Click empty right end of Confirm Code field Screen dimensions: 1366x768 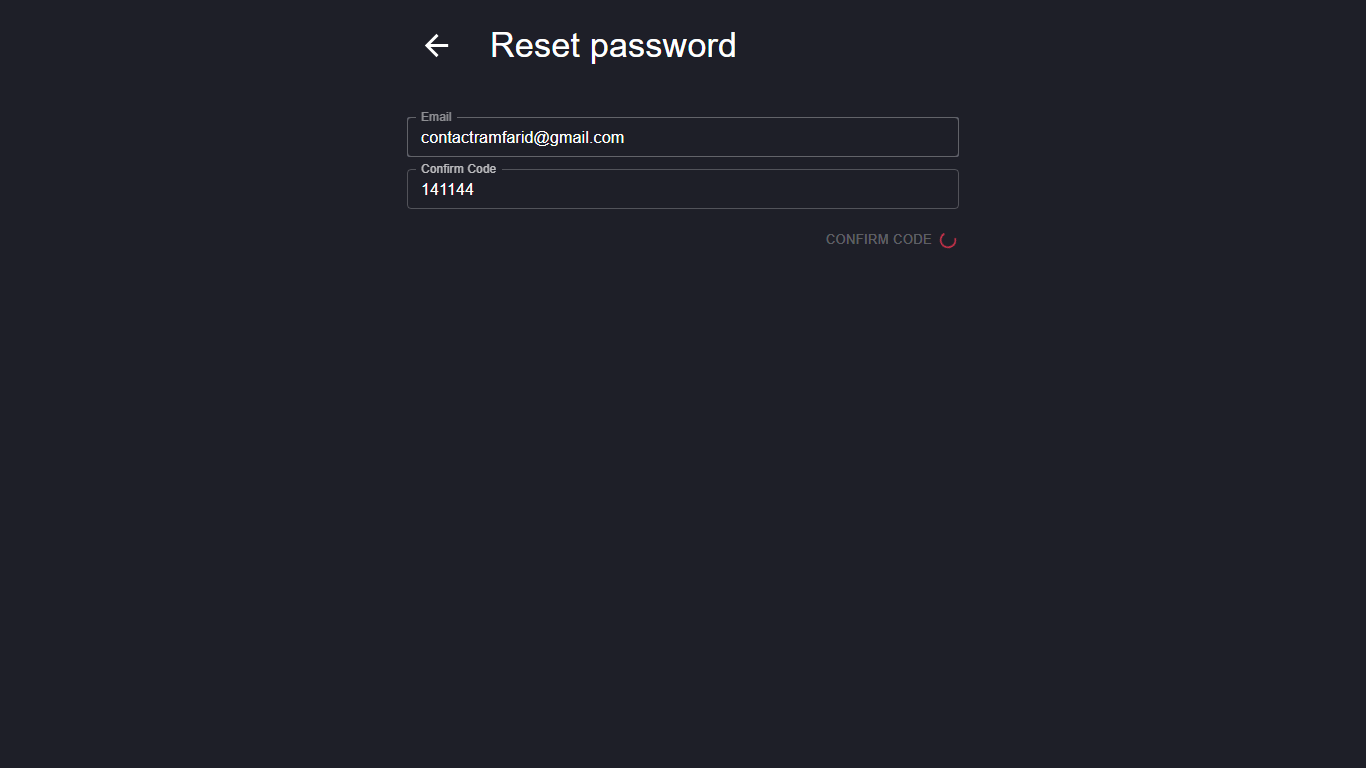900,190
